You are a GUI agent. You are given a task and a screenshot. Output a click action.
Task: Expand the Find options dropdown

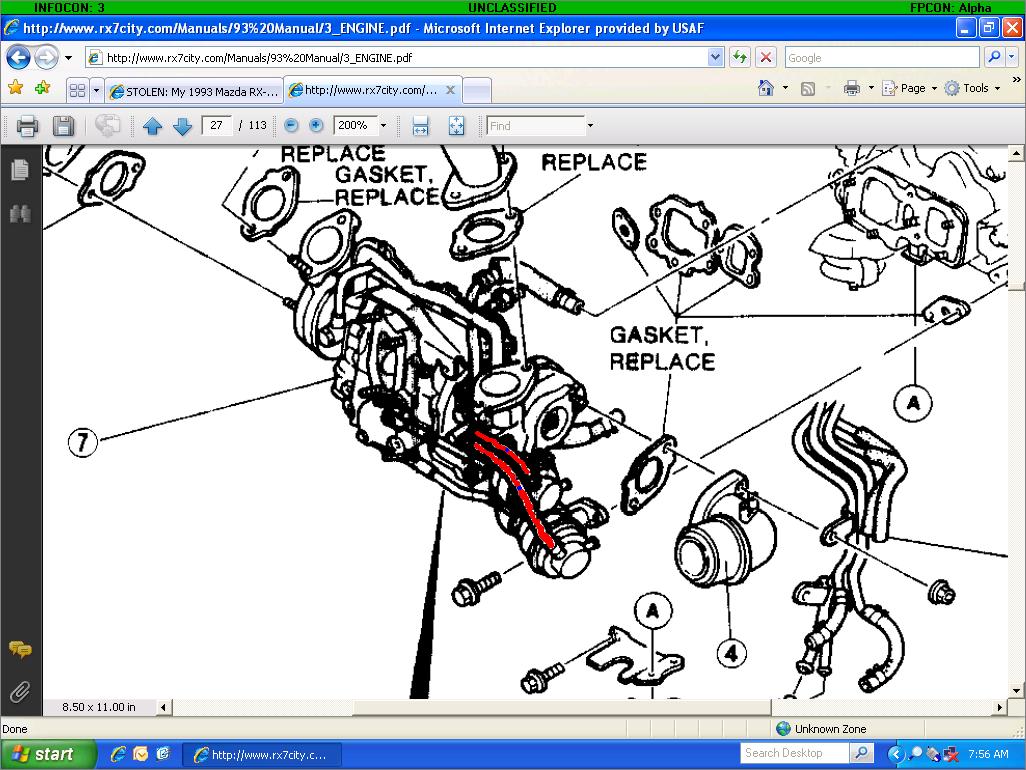click(x=590, y=126)
